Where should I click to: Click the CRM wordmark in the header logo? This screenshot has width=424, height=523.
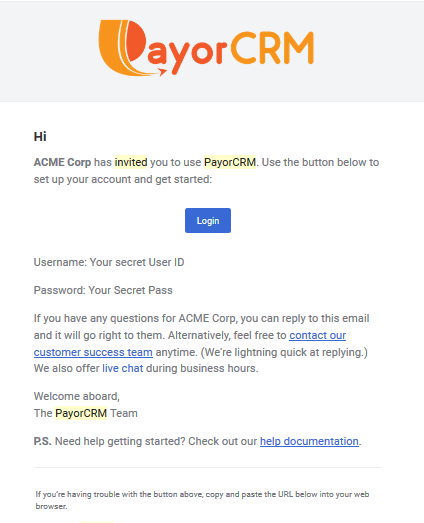pos(272,48)
